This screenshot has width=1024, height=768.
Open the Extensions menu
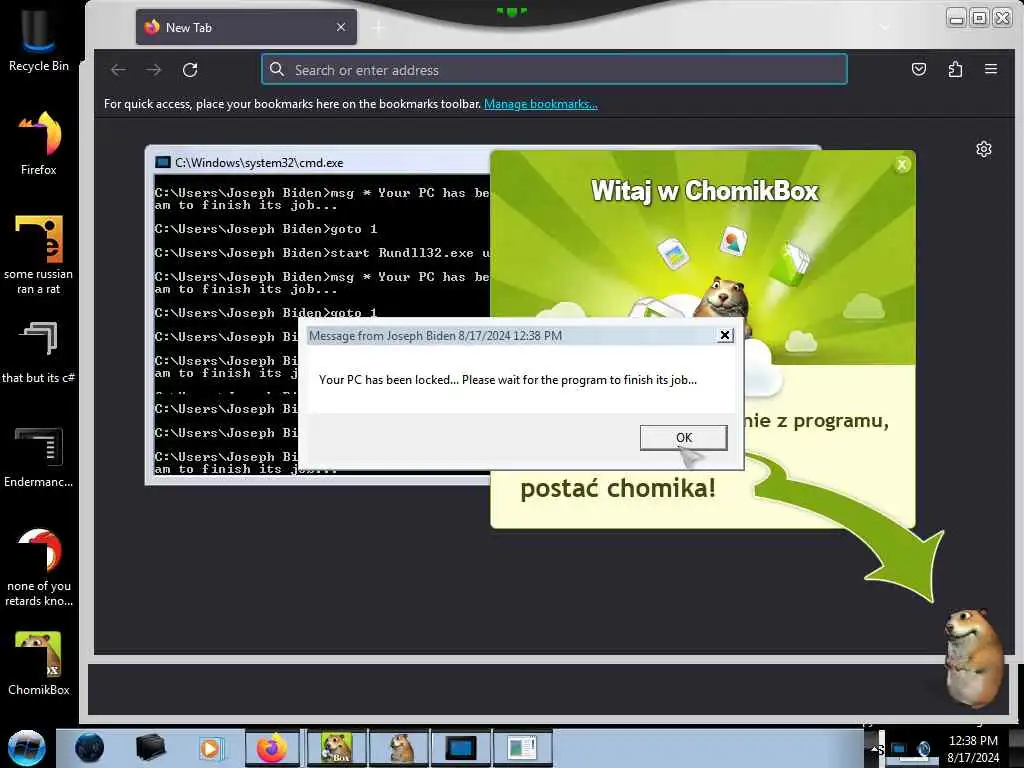[x=955, y=69]
